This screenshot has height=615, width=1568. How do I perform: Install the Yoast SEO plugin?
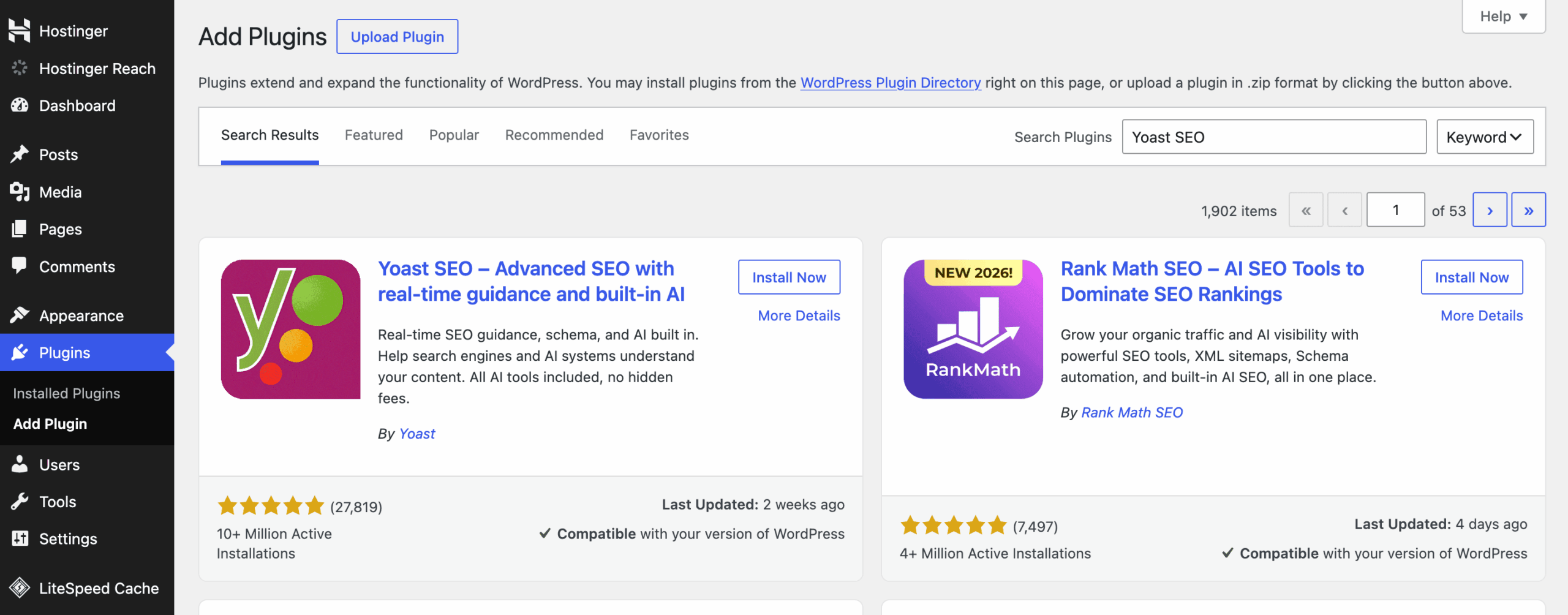[789, 277]
